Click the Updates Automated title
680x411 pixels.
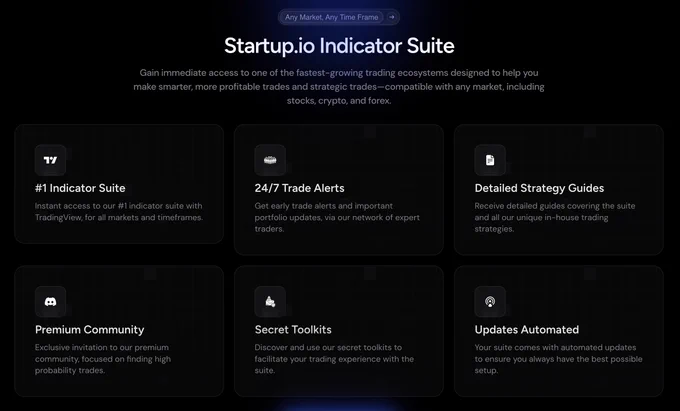coord(526,329)
